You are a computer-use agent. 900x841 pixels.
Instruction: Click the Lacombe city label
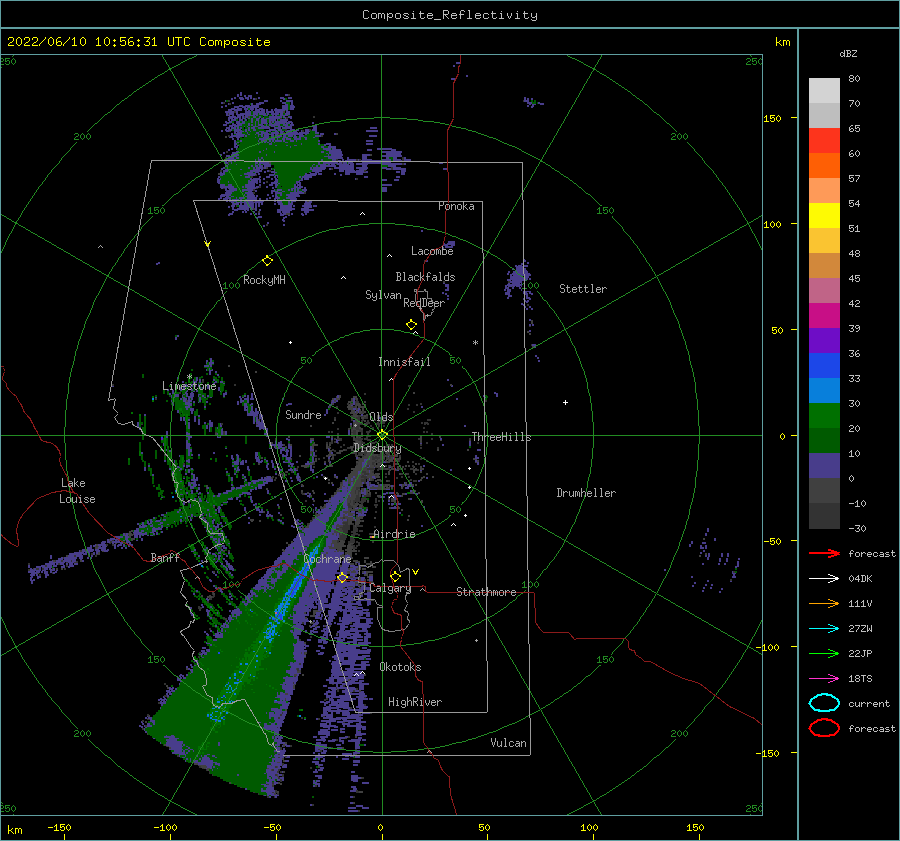432,251
